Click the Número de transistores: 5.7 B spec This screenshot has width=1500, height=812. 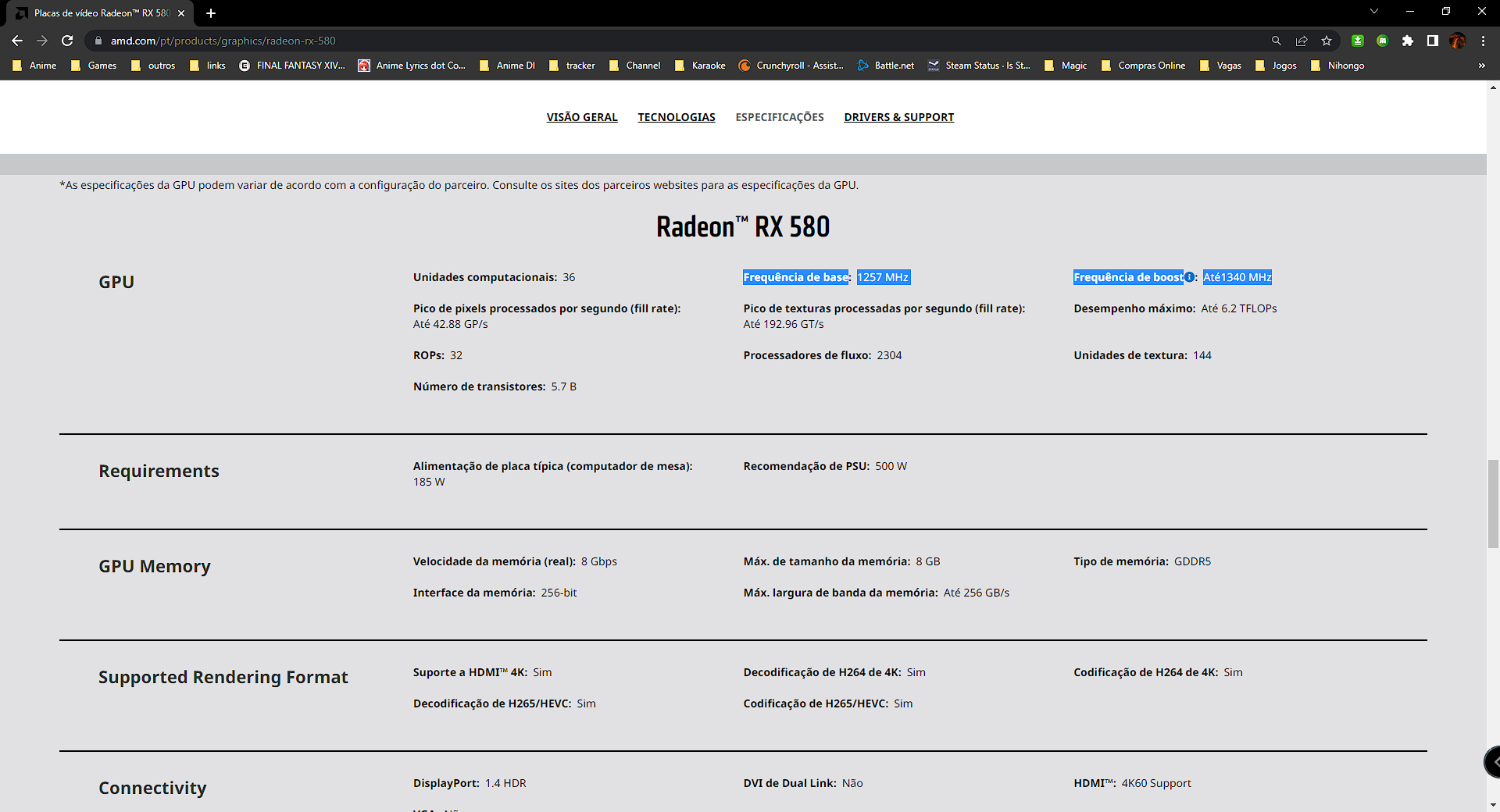click(x=495, y=386)
